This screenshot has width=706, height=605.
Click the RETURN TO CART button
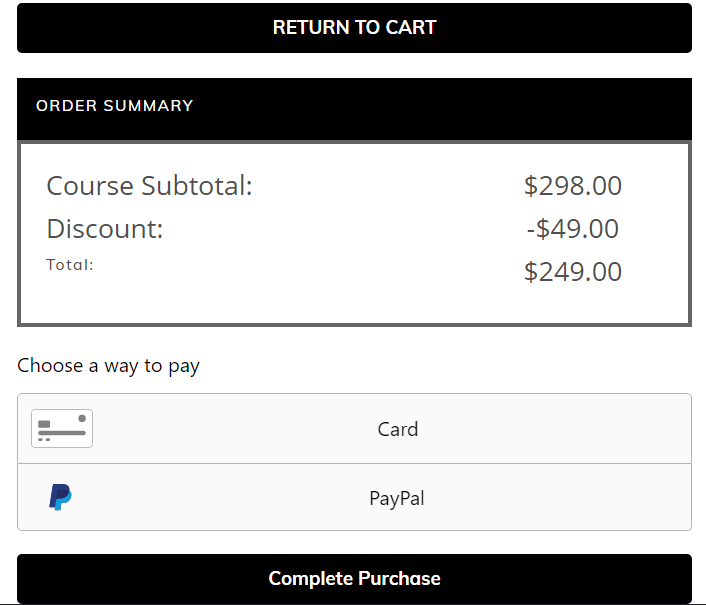click(x=354, y=28)
